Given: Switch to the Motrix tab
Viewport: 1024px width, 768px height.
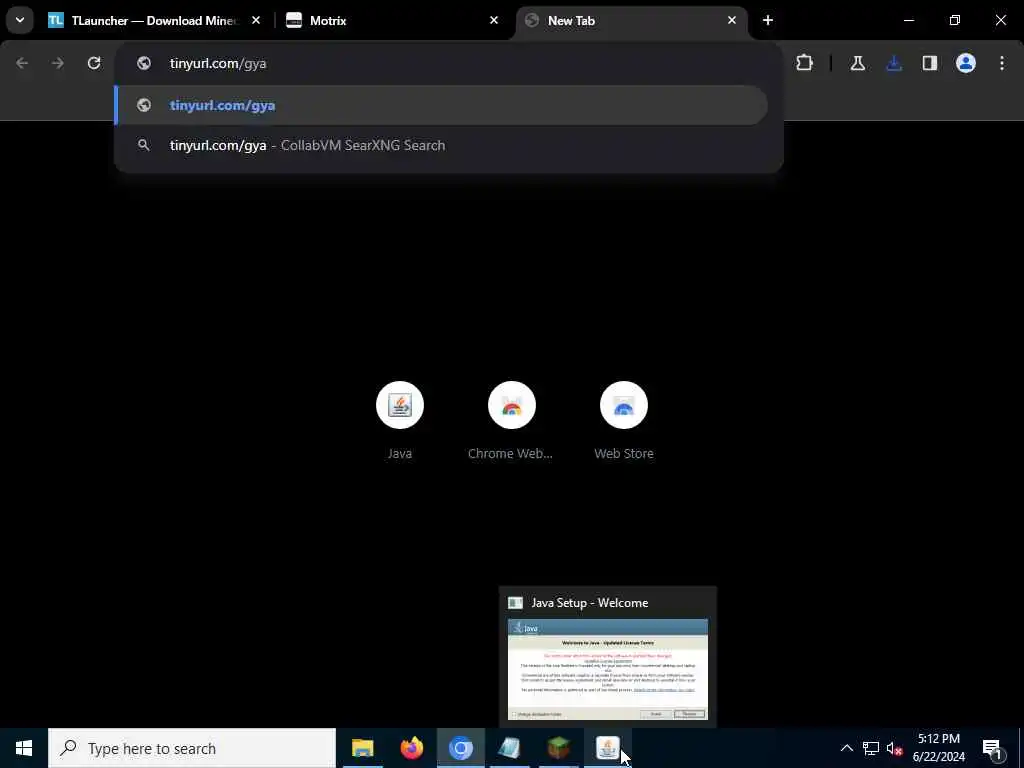Looking at the screenshot, I should coord(392,20).
